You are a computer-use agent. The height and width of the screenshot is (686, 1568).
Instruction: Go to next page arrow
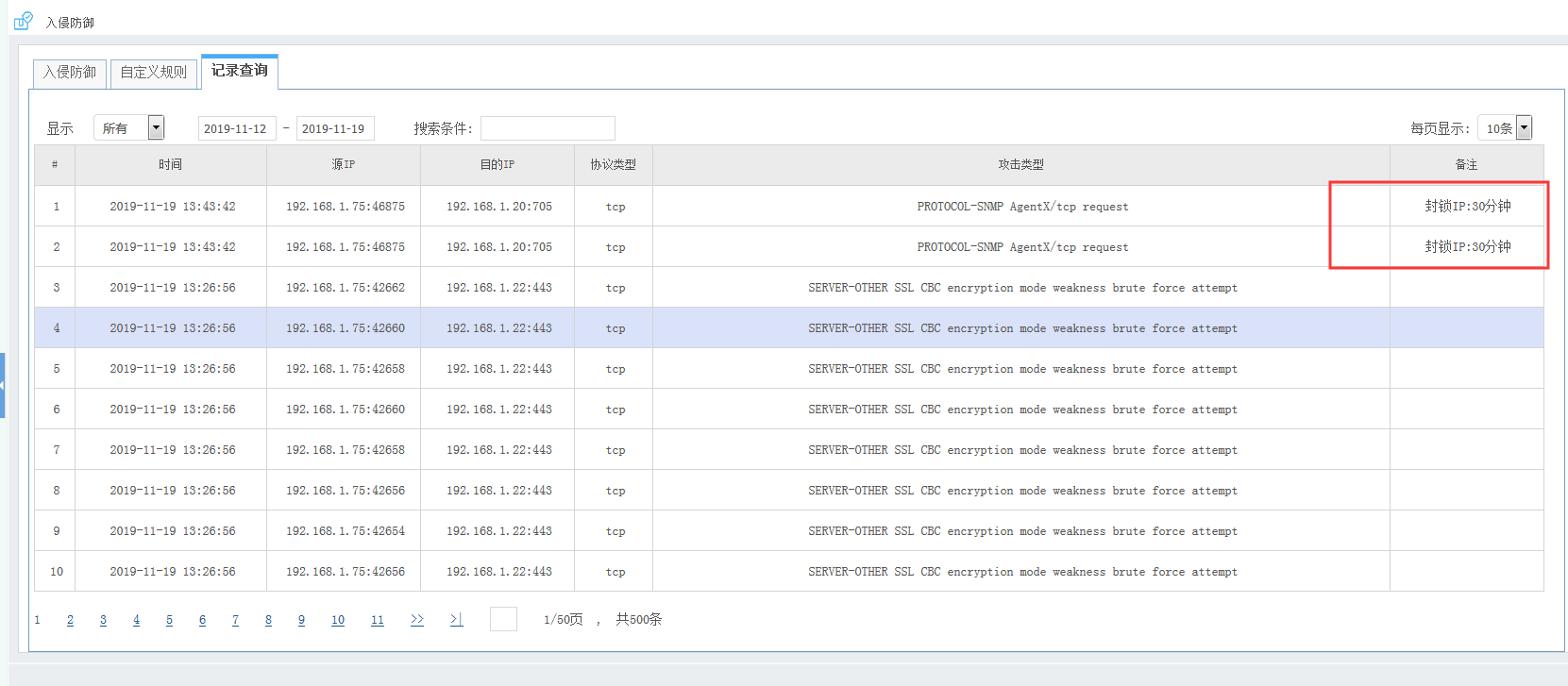pyautogui.click(x=416, y=620)
